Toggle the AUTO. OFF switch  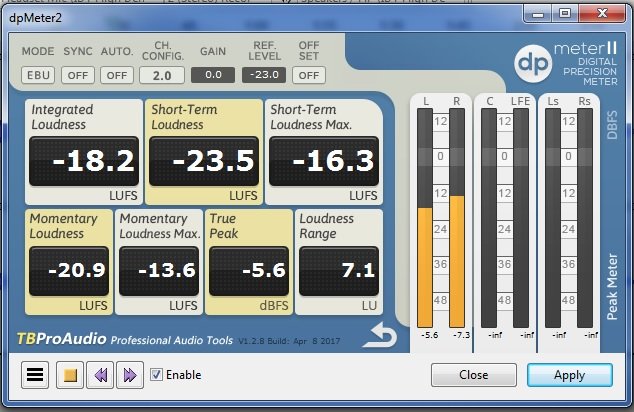117,74
